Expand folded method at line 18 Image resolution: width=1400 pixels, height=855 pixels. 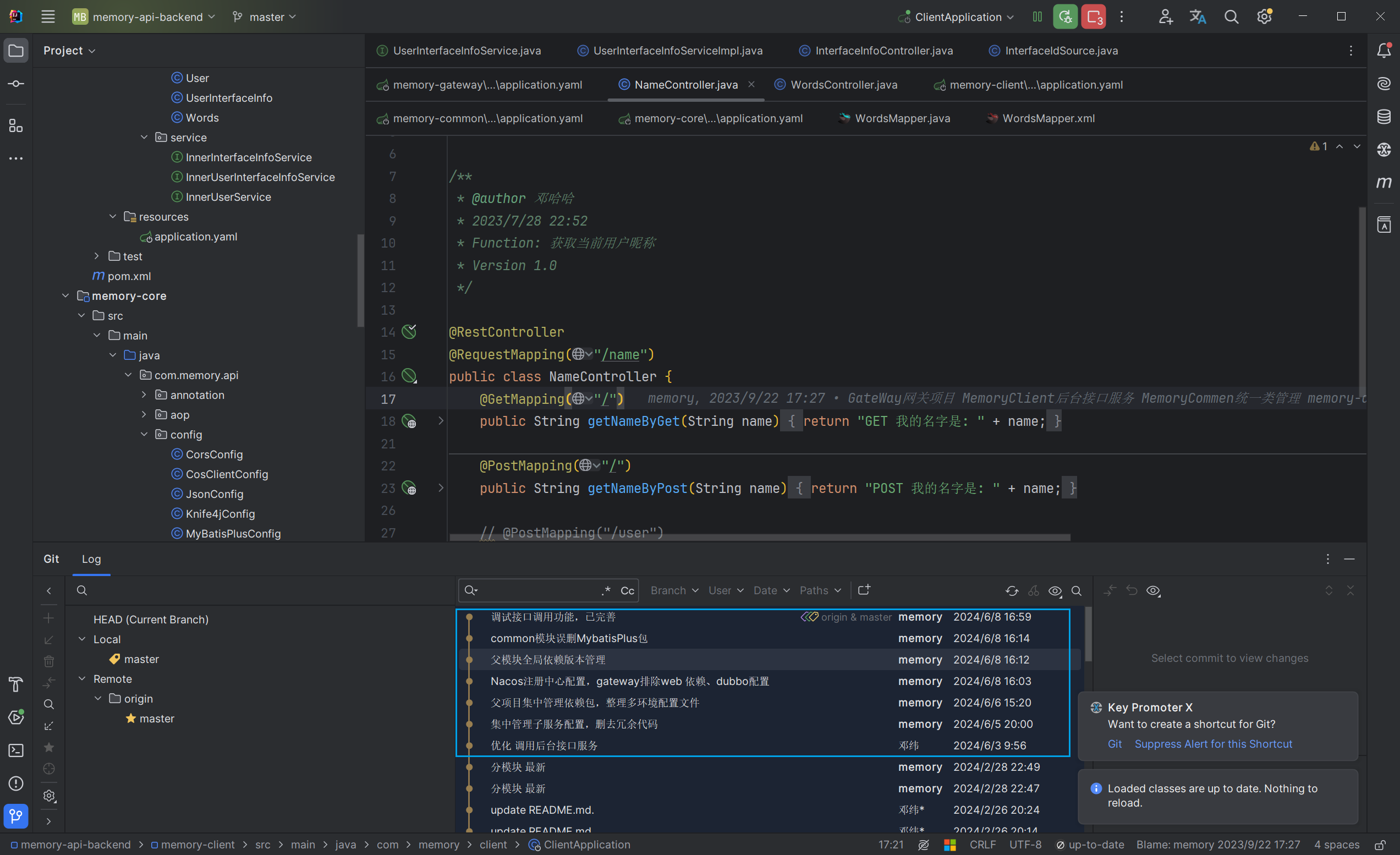coord(440,421)
